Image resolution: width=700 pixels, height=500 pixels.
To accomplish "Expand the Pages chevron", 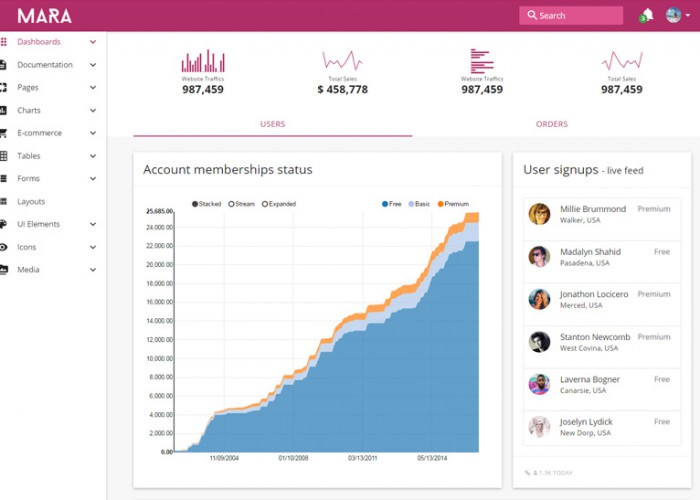I will (x=93, y=88).
